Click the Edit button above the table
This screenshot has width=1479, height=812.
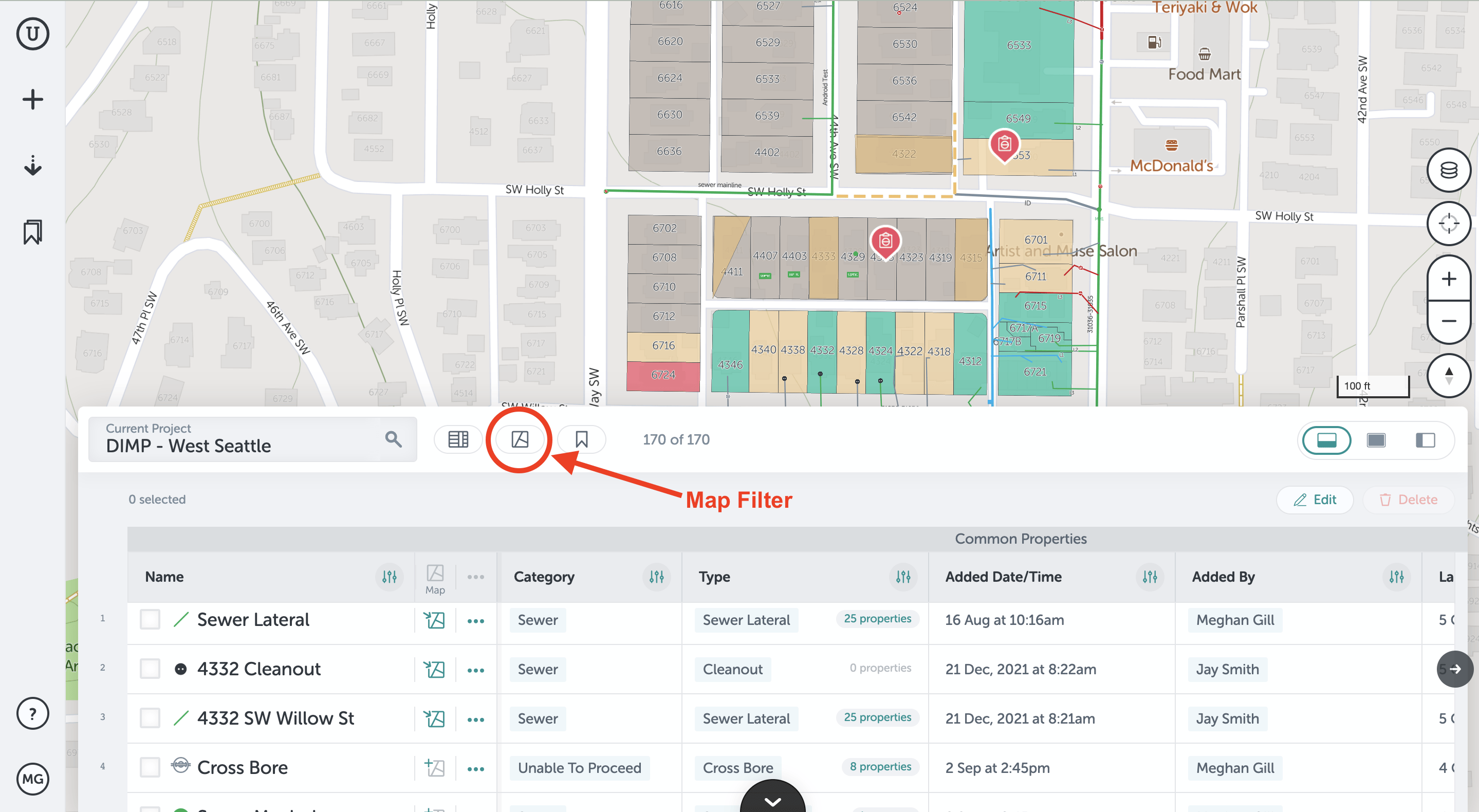pyautogui.click(x=1315, y=499)
